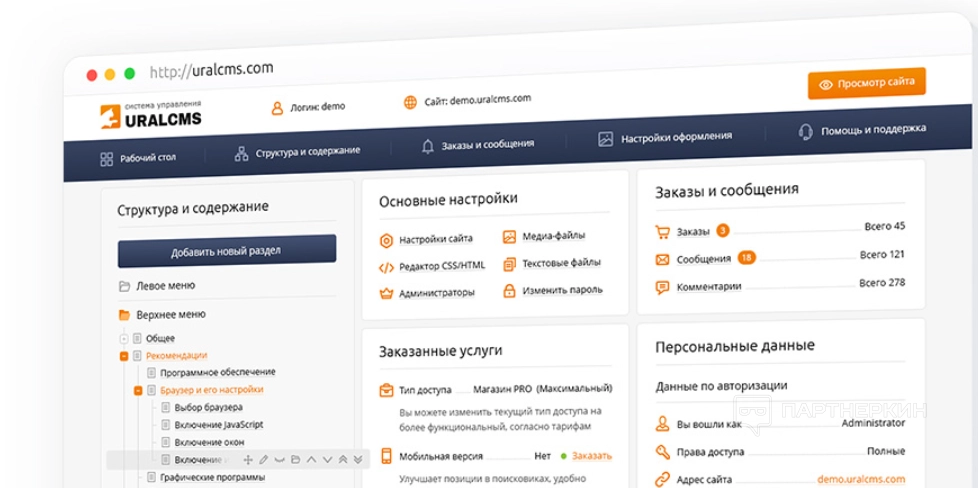Screen dimensions: 978x488
Task: Click the key icon beside Права доступа
Action: point(662,452)
